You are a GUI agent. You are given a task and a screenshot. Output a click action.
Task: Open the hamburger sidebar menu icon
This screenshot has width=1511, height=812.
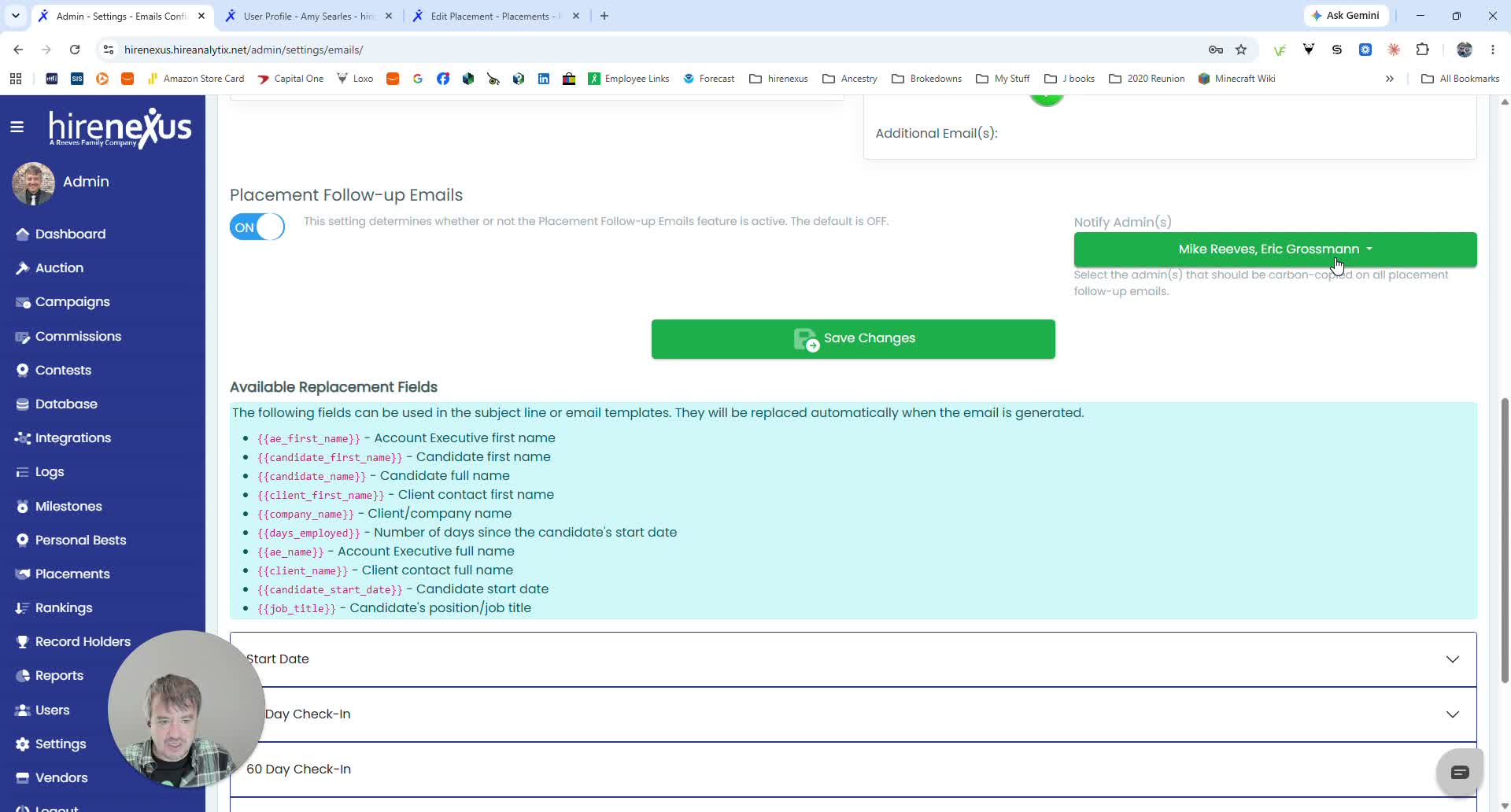point(17,127)
